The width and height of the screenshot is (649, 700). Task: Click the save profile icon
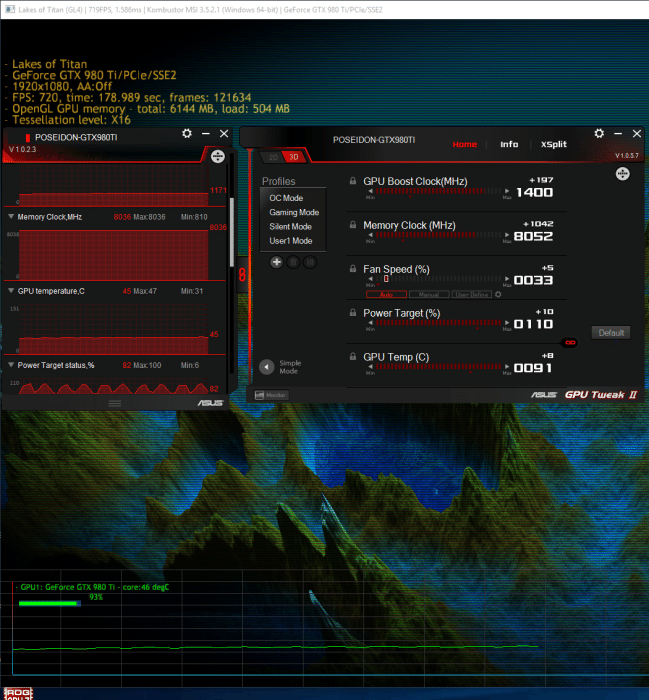pyautogui.click(x=310, y=262)
